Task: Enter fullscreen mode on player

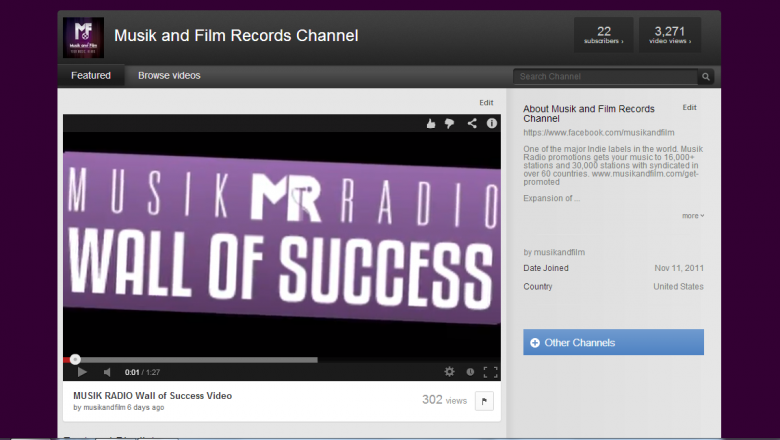Action: tap(490, 372)
